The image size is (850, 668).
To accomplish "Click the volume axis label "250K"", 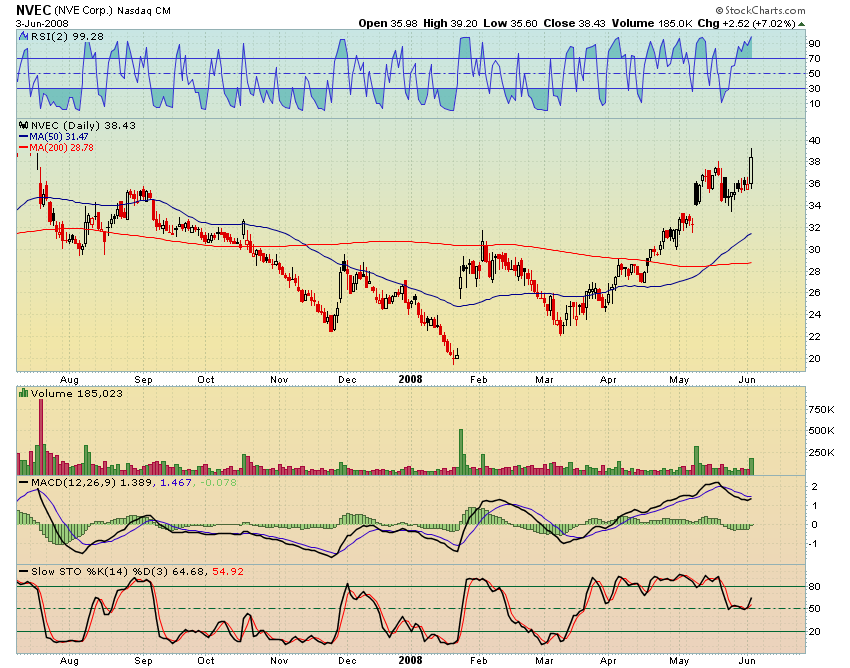I will 821,452.
